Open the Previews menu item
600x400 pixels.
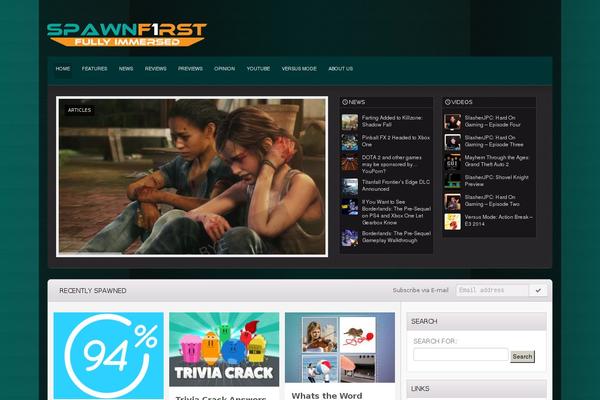(190, 69)
